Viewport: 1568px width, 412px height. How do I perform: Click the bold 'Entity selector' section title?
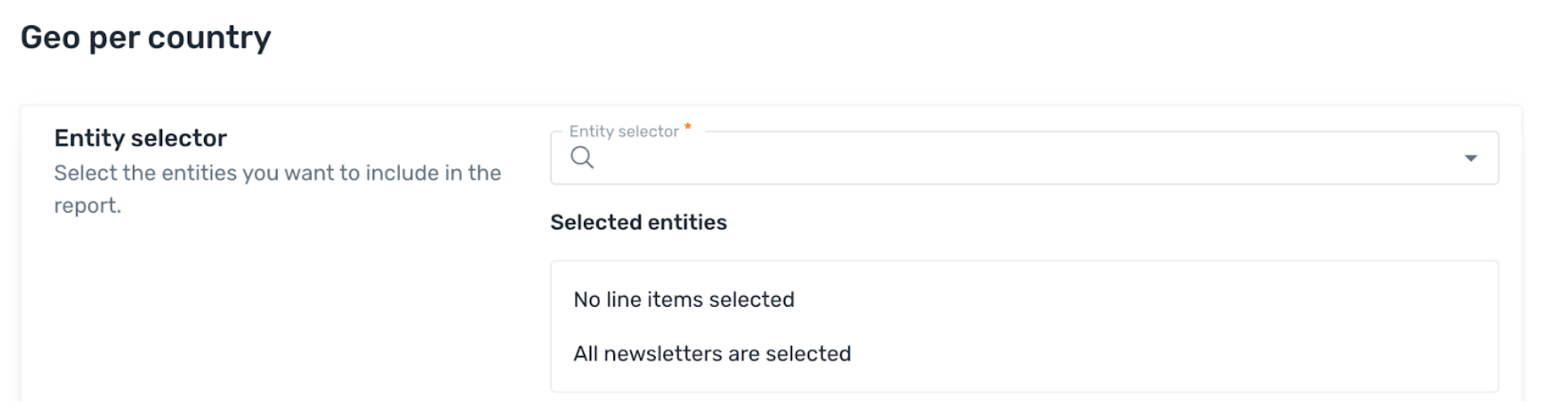point(140,138)
